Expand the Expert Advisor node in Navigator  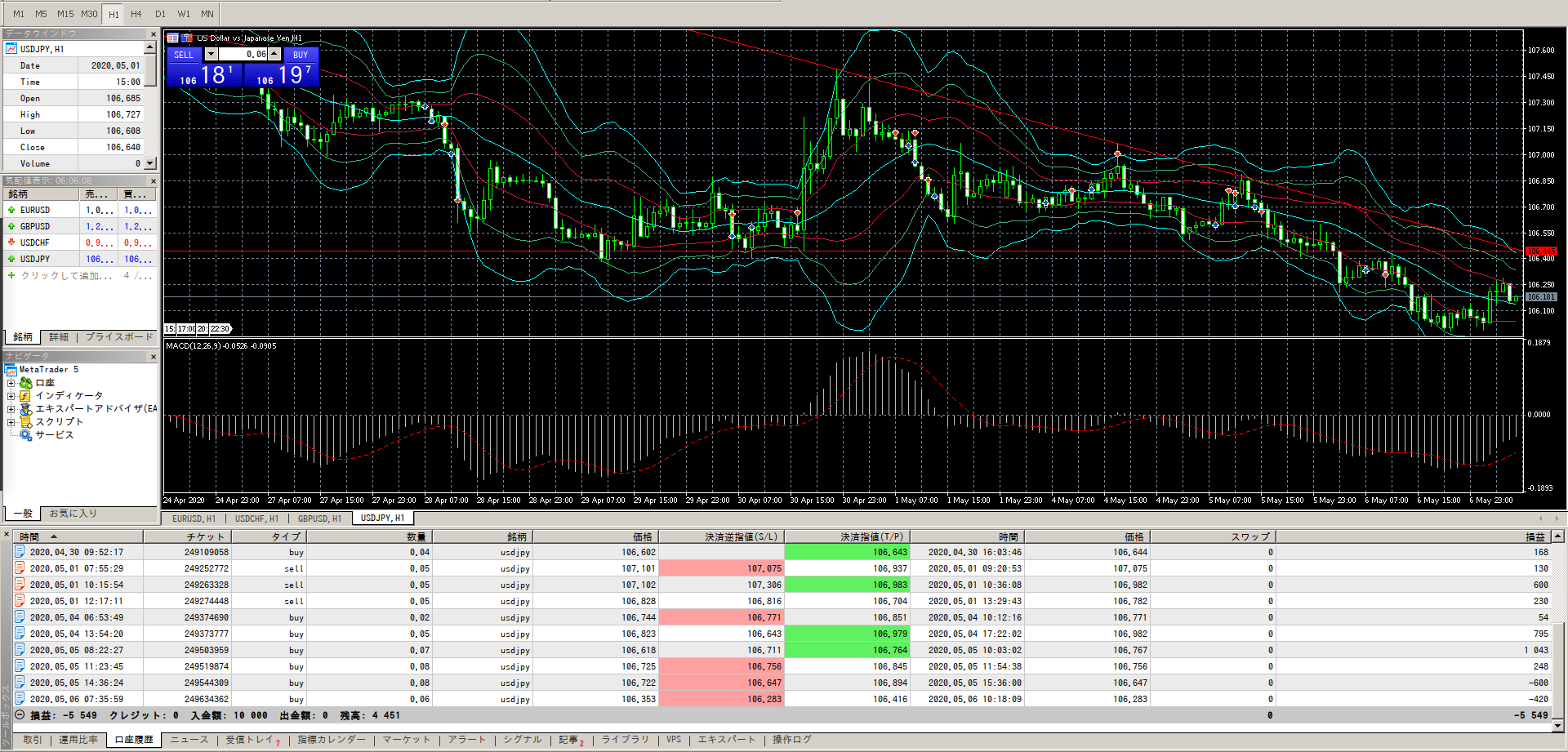coord(11,409)
